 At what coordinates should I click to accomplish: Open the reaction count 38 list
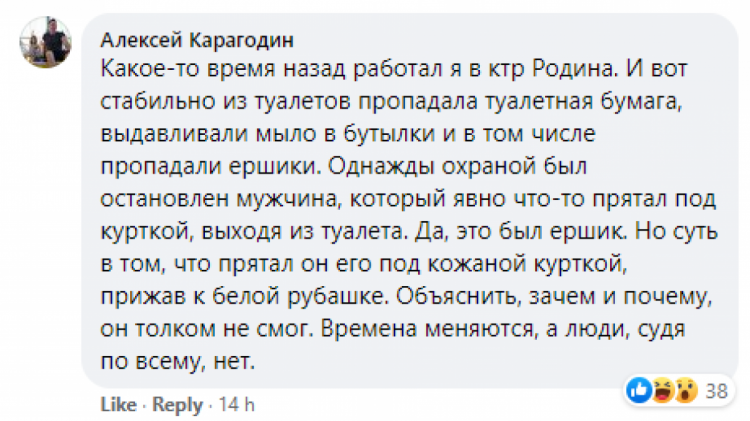pyautogui.click(x=715, y=391)
